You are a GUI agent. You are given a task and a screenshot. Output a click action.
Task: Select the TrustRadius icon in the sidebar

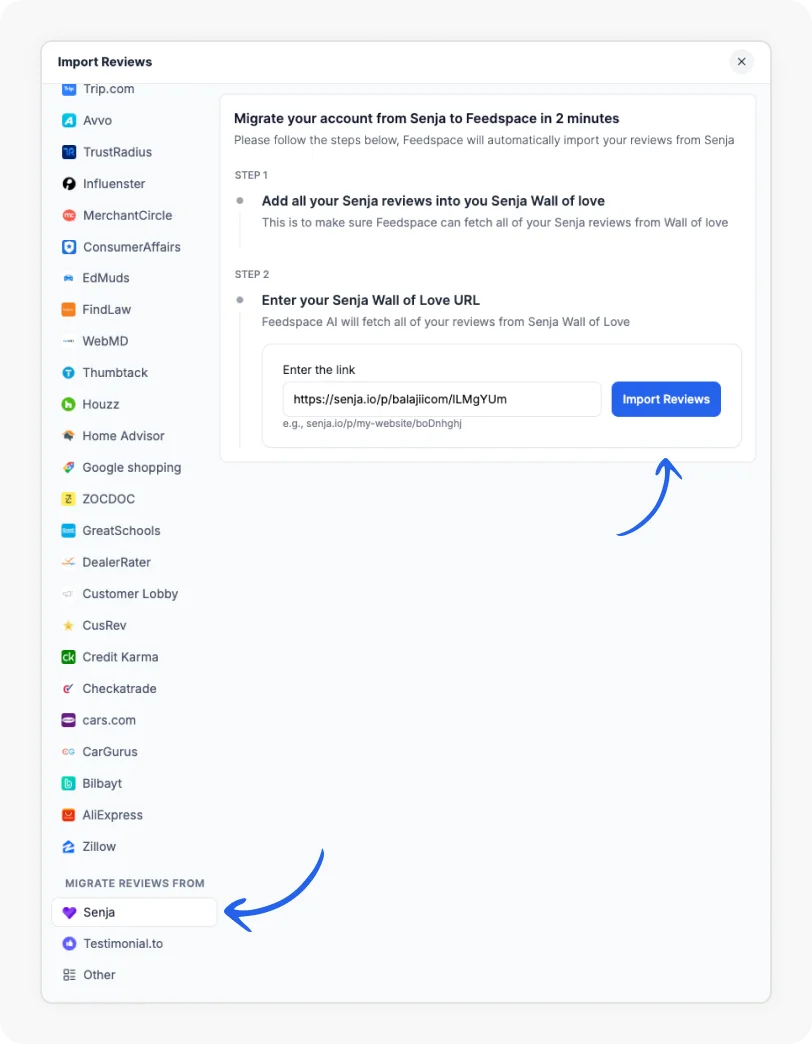pos(68,152)
